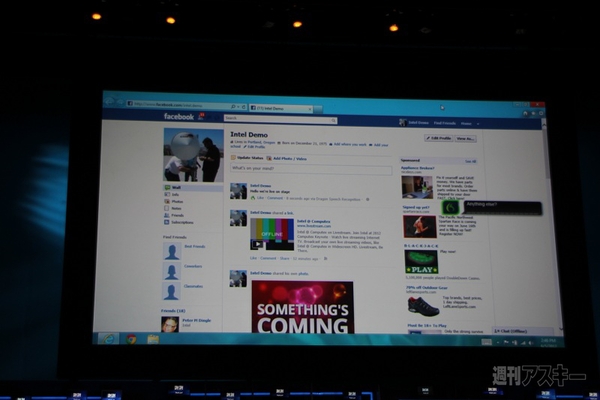The width and height of the screenshot is (600, 400).
Task: Open Internet Explorer from the taskbar
Action: pyautogui.click(x=108, y=339)
